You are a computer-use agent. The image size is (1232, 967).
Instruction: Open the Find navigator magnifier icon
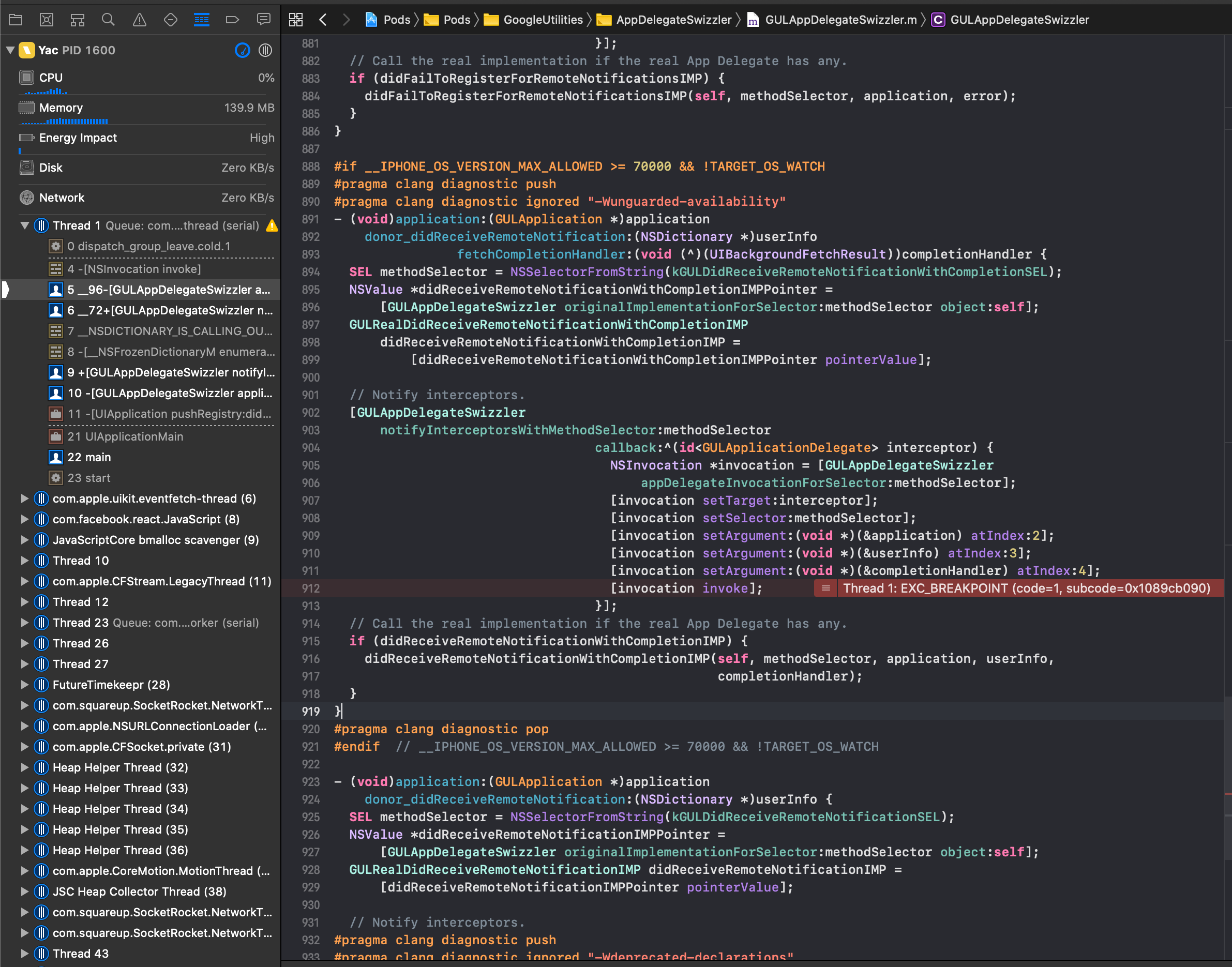[x=108, y=20]
